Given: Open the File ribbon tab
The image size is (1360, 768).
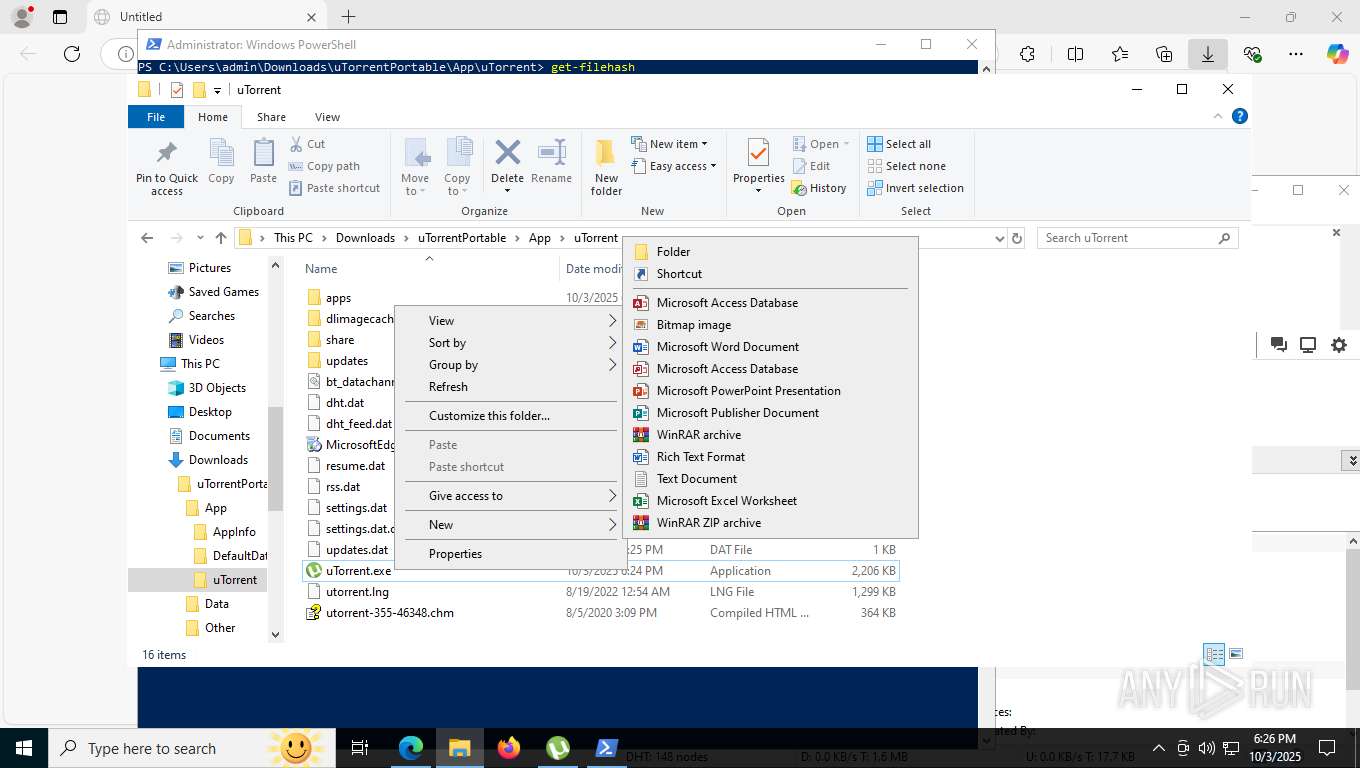Looking at the screenshot, I should click(x=156, y=117).
